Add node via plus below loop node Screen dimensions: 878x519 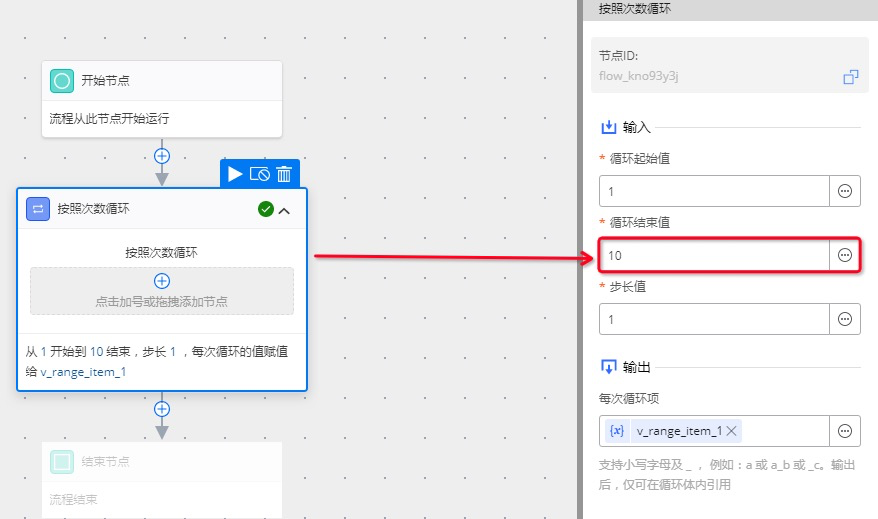162,409
